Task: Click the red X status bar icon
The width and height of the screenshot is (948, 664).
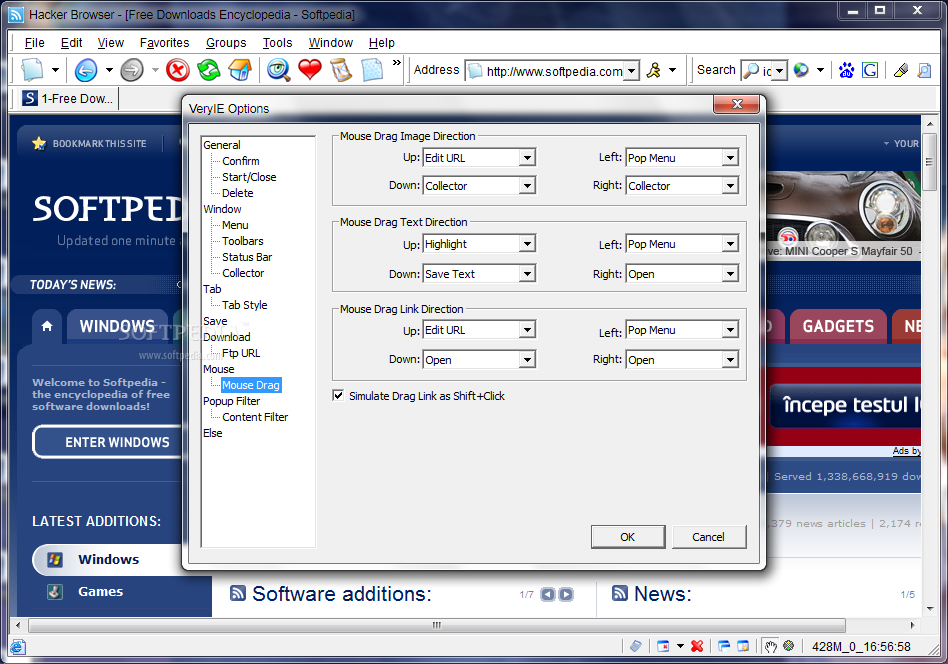Action: [x=697, y=646]
